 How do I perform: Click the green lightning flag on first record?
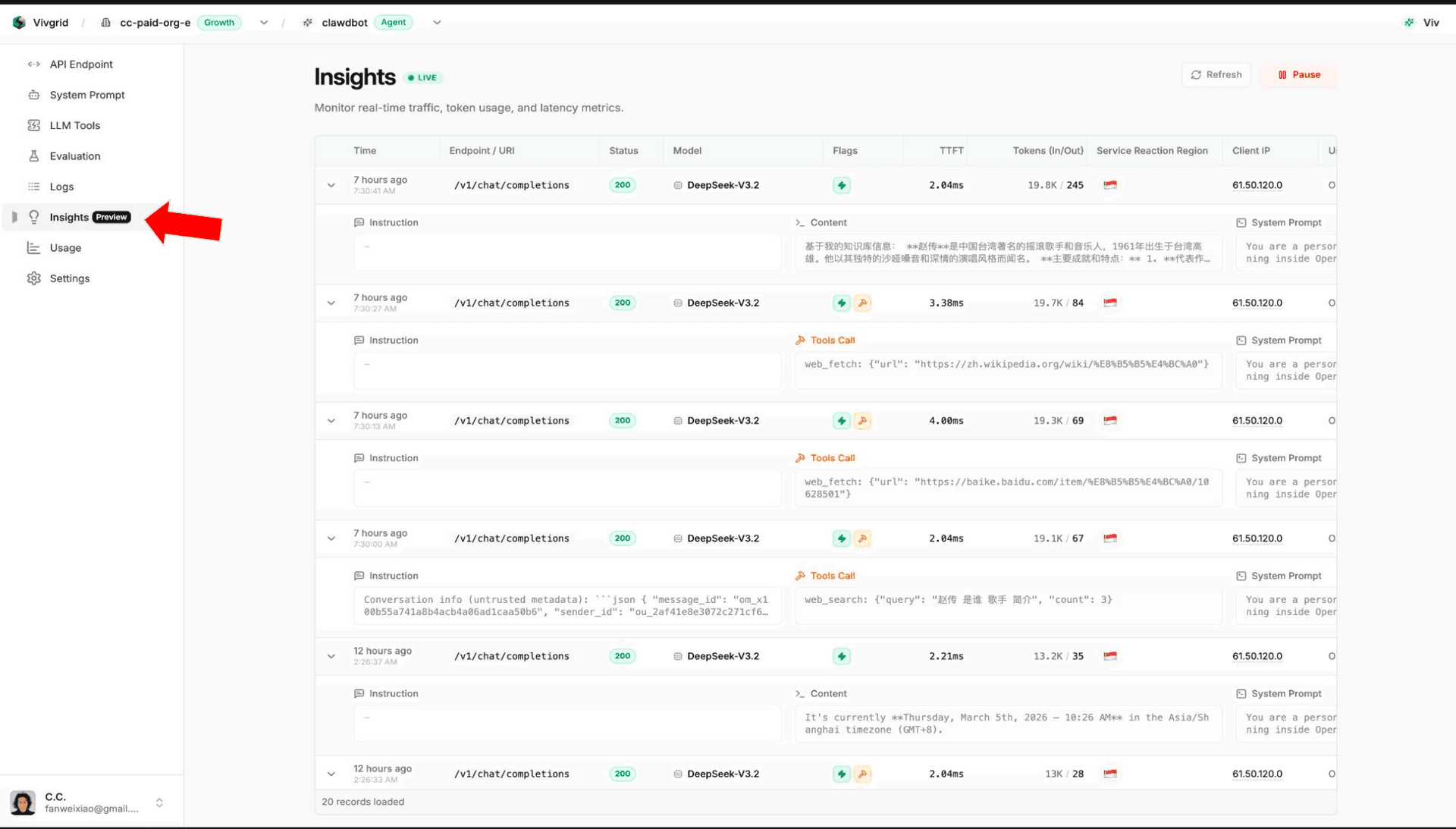click(x=841, y=184)
